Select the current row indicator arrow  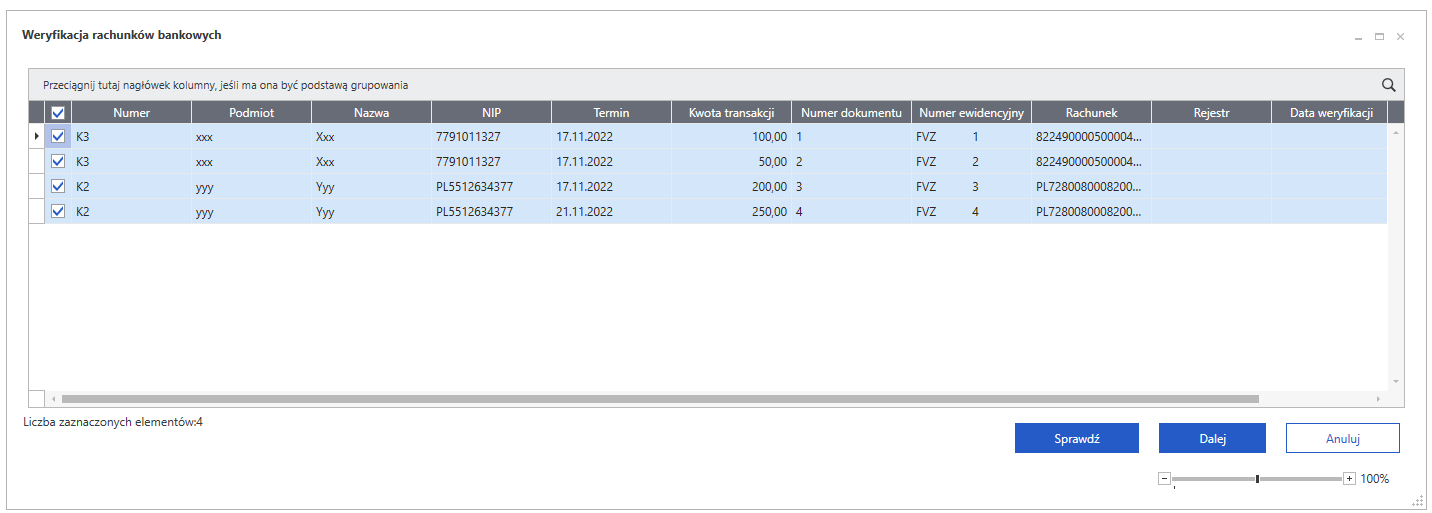pyautogui.click(x=37, y=136)
